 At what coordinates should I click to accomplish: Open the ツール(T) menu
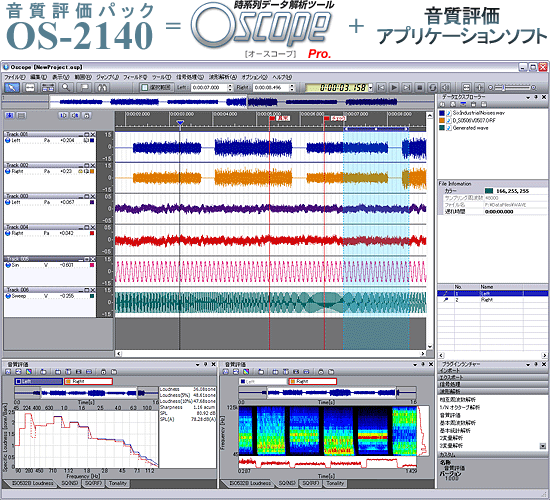coord(161,77)
